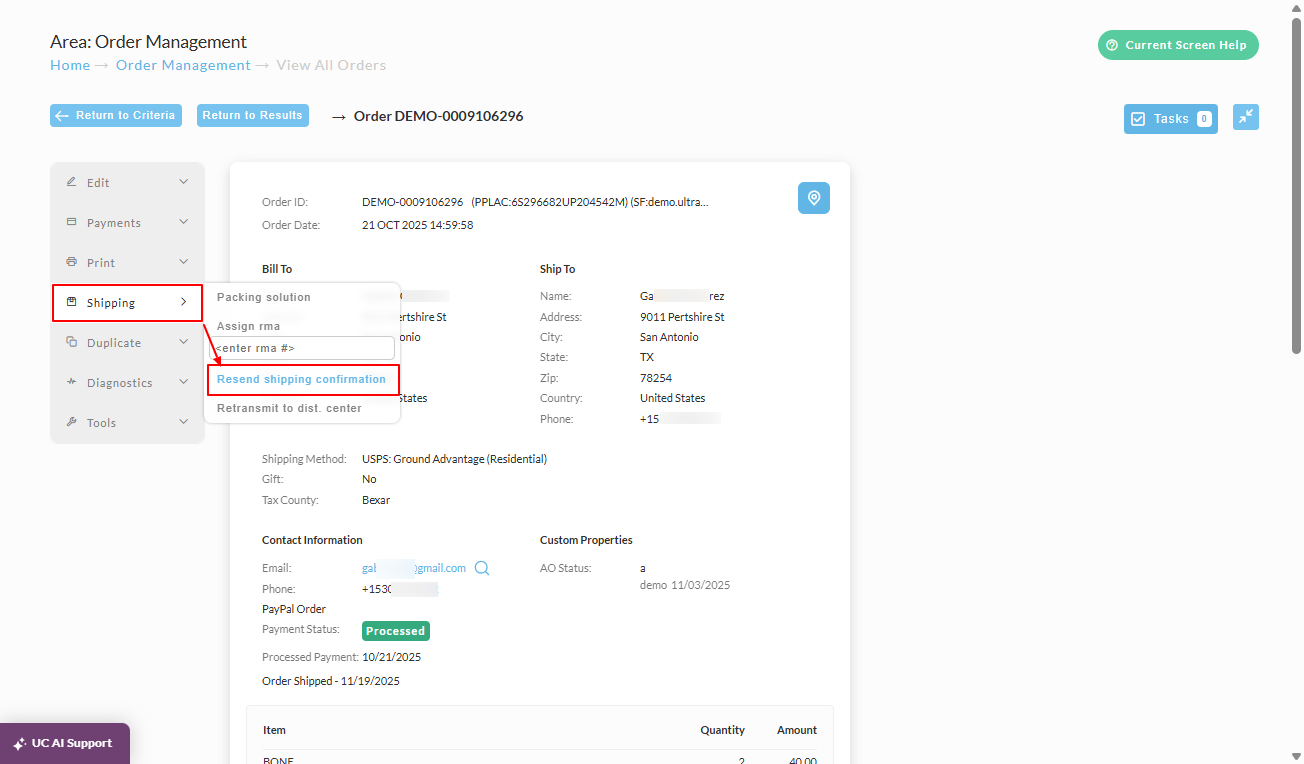Click the PayPal Order label
Screen dimensions: 1304x764
tap(294, 609)
